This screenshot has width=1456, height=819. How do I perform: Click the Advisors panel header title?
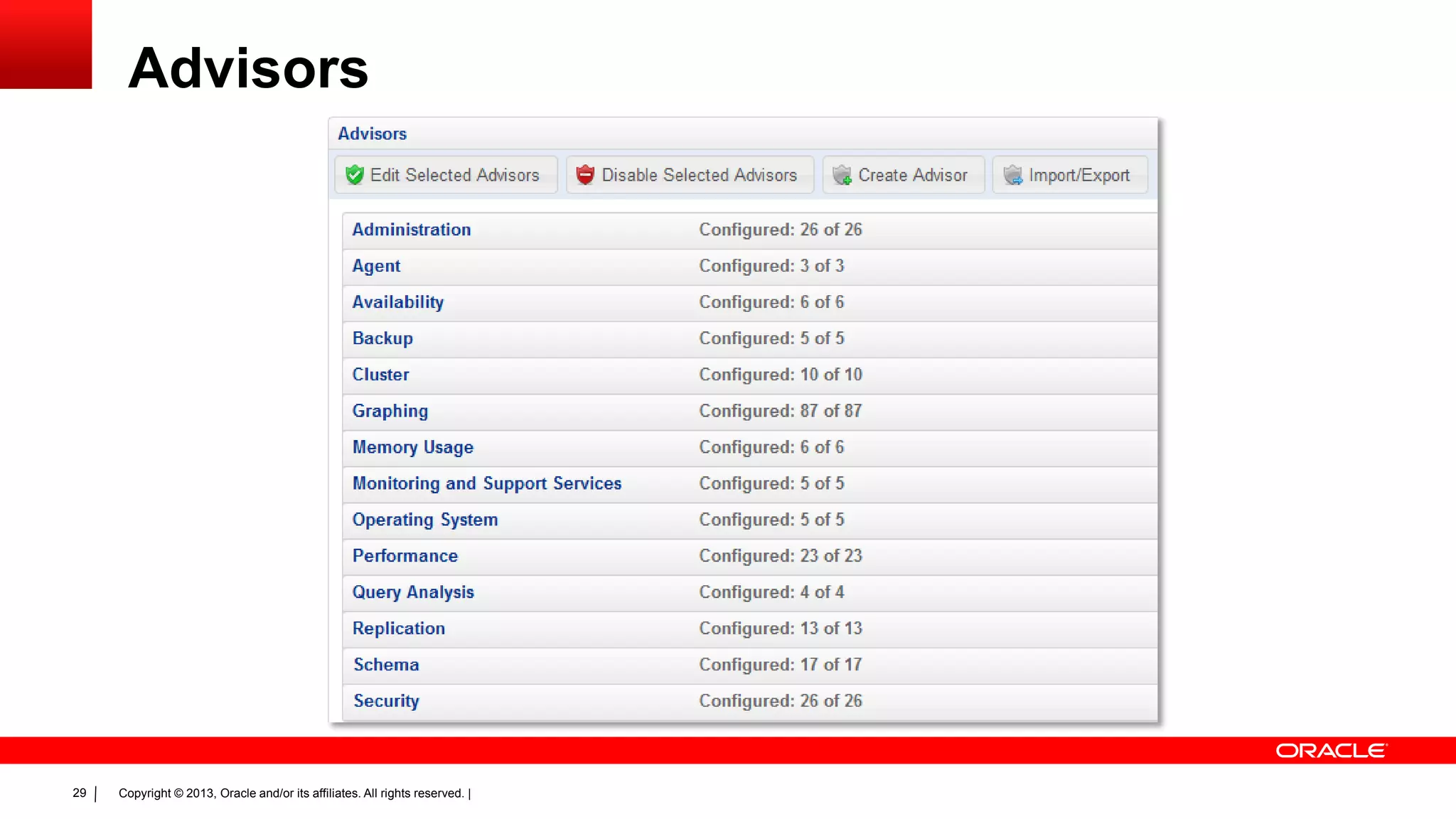point(372,134)
